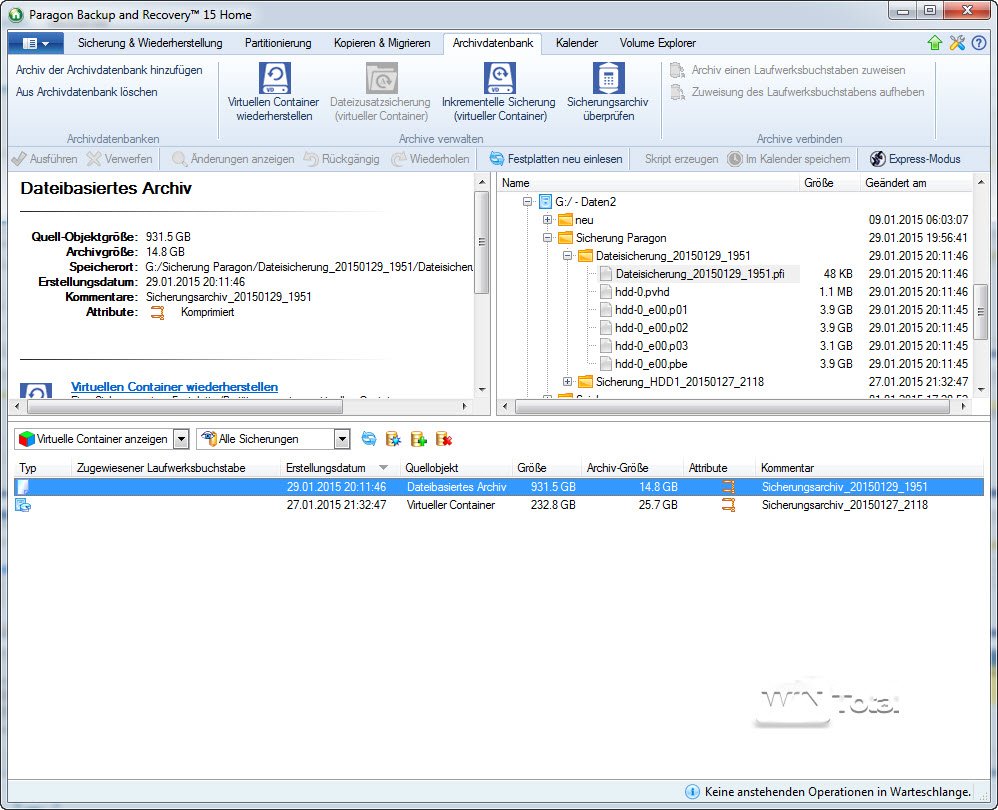The width and height of the screenshot is (998, 810).
Task: Open the Volume Explorer tab
Action: (x=657, y=43)
